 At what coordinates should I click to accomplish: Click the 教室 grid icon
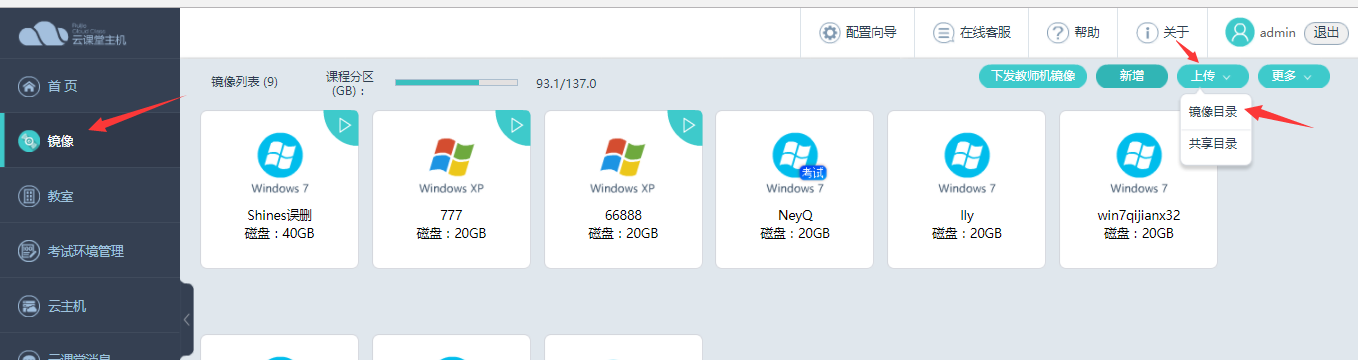(29, 196)
